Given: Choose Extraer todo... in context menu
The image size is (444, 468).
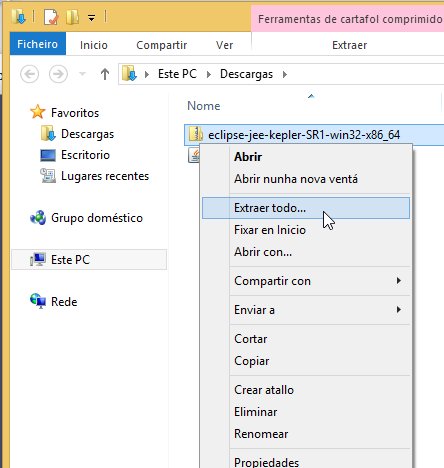Looking at the screenshot, I should 306,208.
